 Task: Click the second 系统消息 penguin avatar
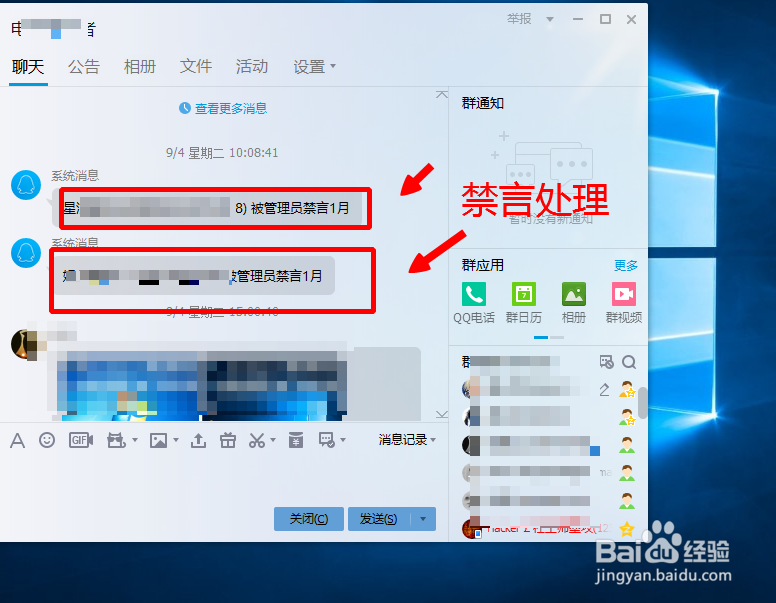[26, 252]
